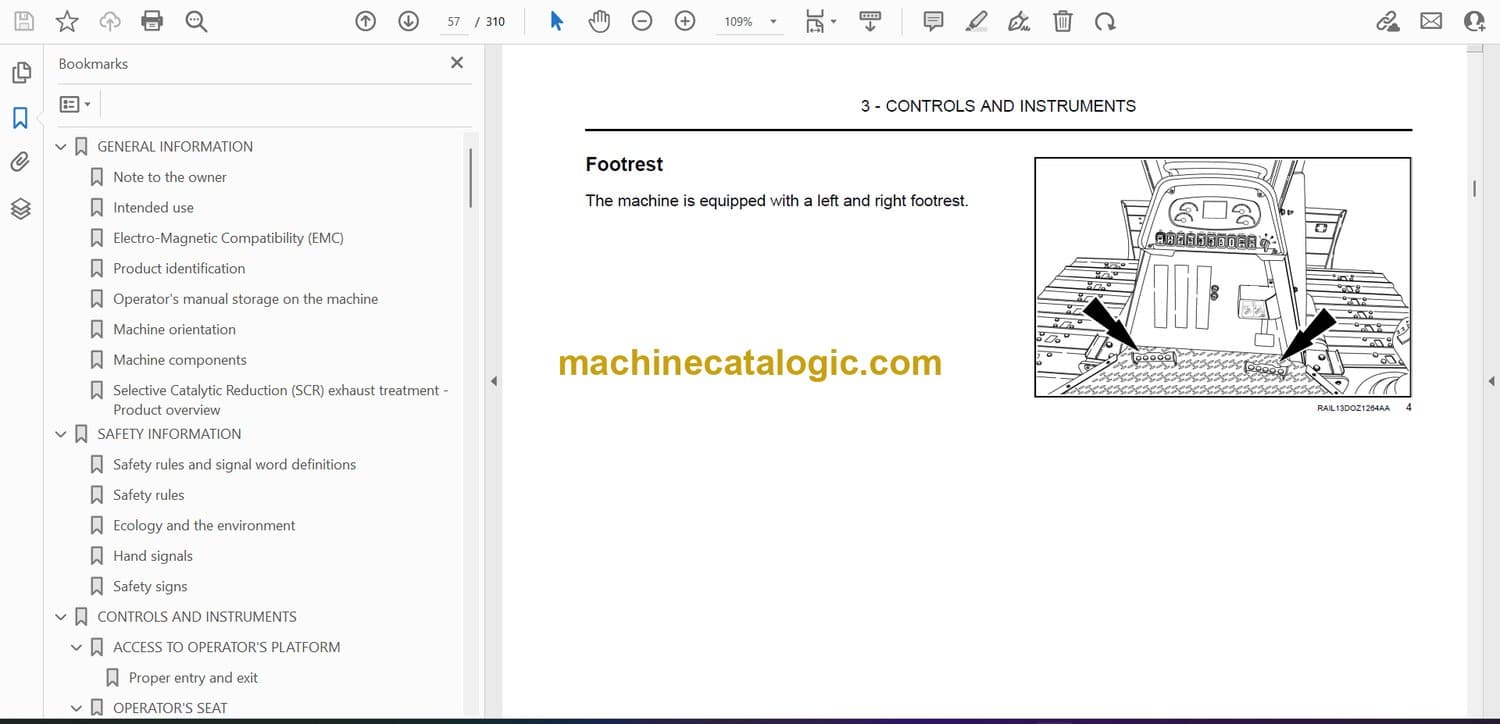Open the bookmarks options menu dropdown
Viewport: 1500px width, 724px height.
(x=75, y=104)
